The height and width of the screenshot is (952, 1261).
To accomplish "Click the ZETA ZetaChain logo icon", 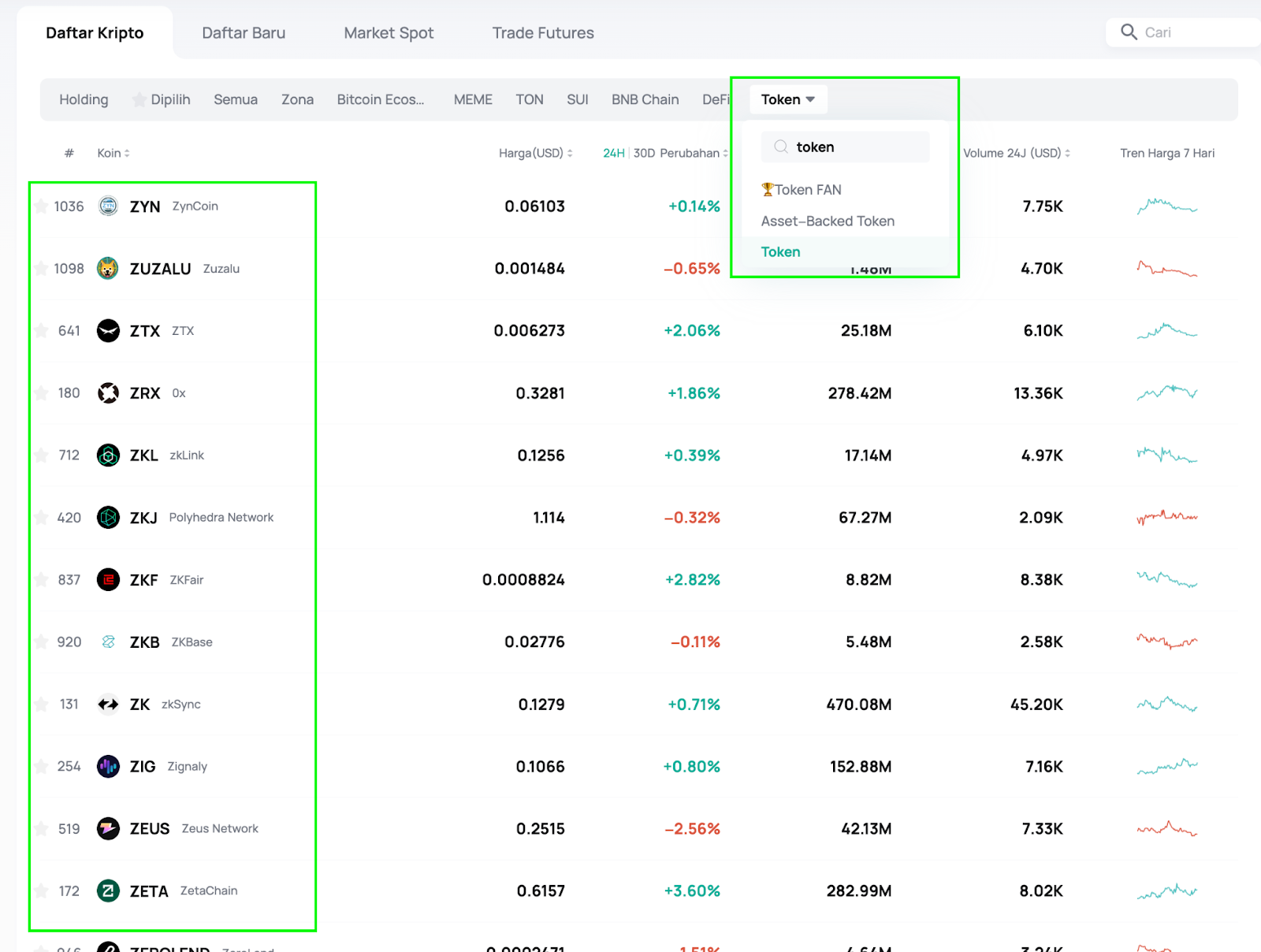I will (108, 891).
